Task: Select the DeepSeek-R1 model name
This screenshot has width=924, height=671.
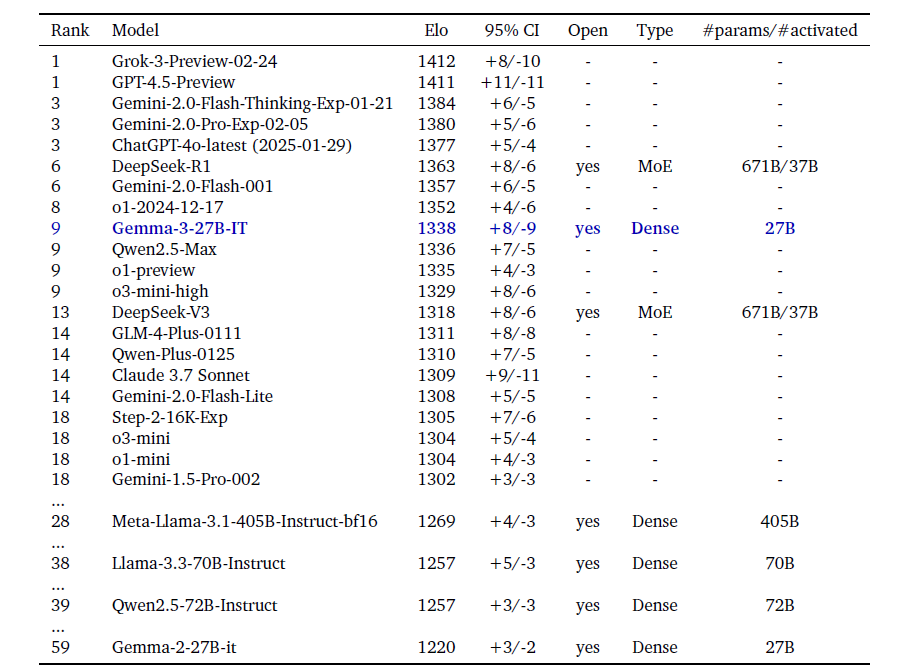Action: coord(161,166)
